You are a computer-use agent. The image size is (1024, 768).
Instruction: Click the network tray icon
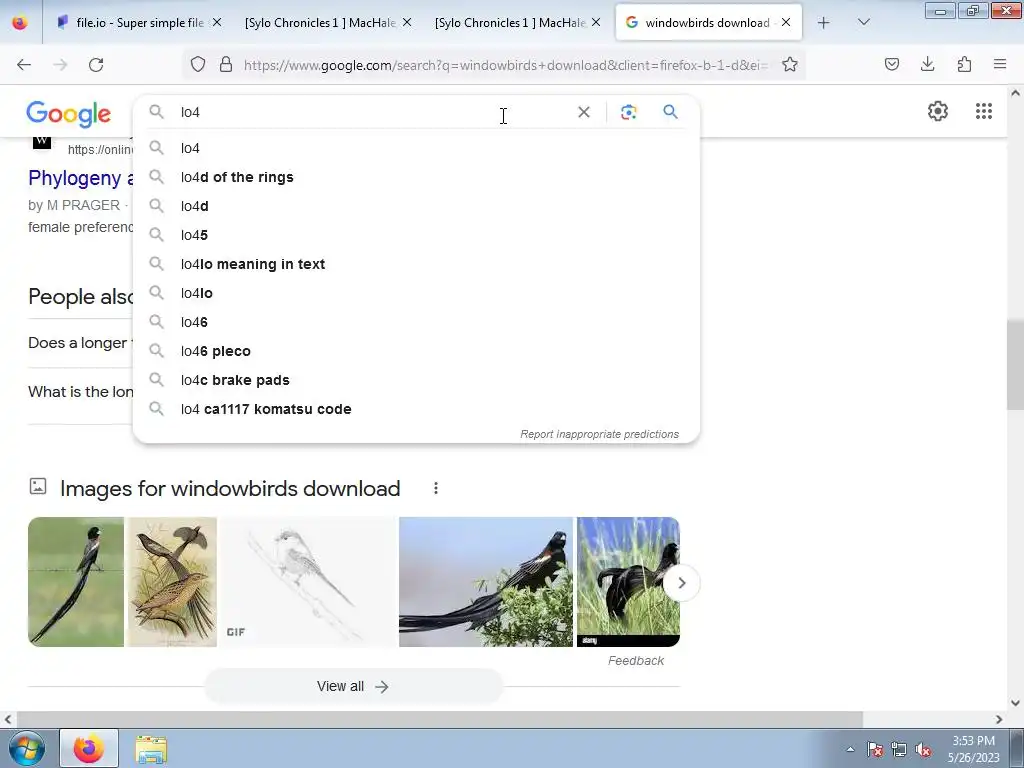(x=899, y=750)
